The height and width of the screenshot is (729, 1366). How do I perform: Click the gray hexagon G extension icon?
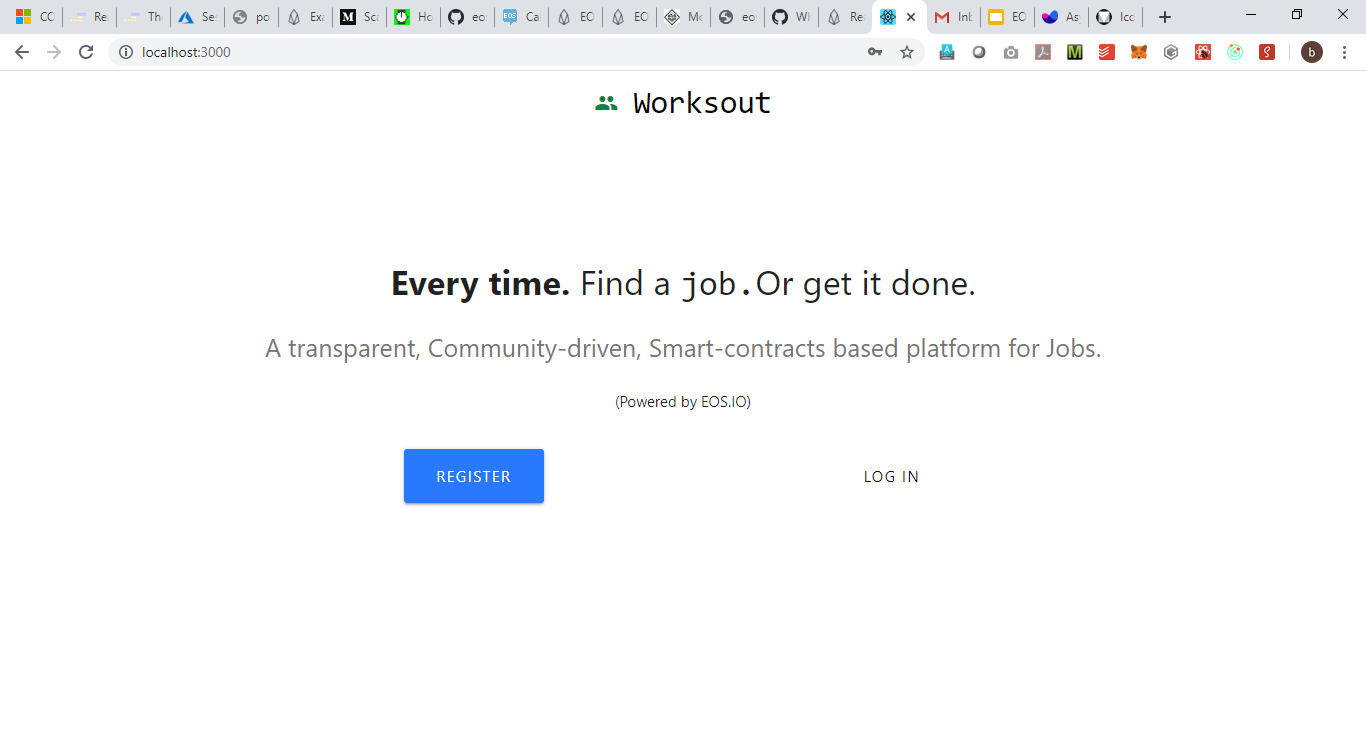click(x=1171, y=52)
